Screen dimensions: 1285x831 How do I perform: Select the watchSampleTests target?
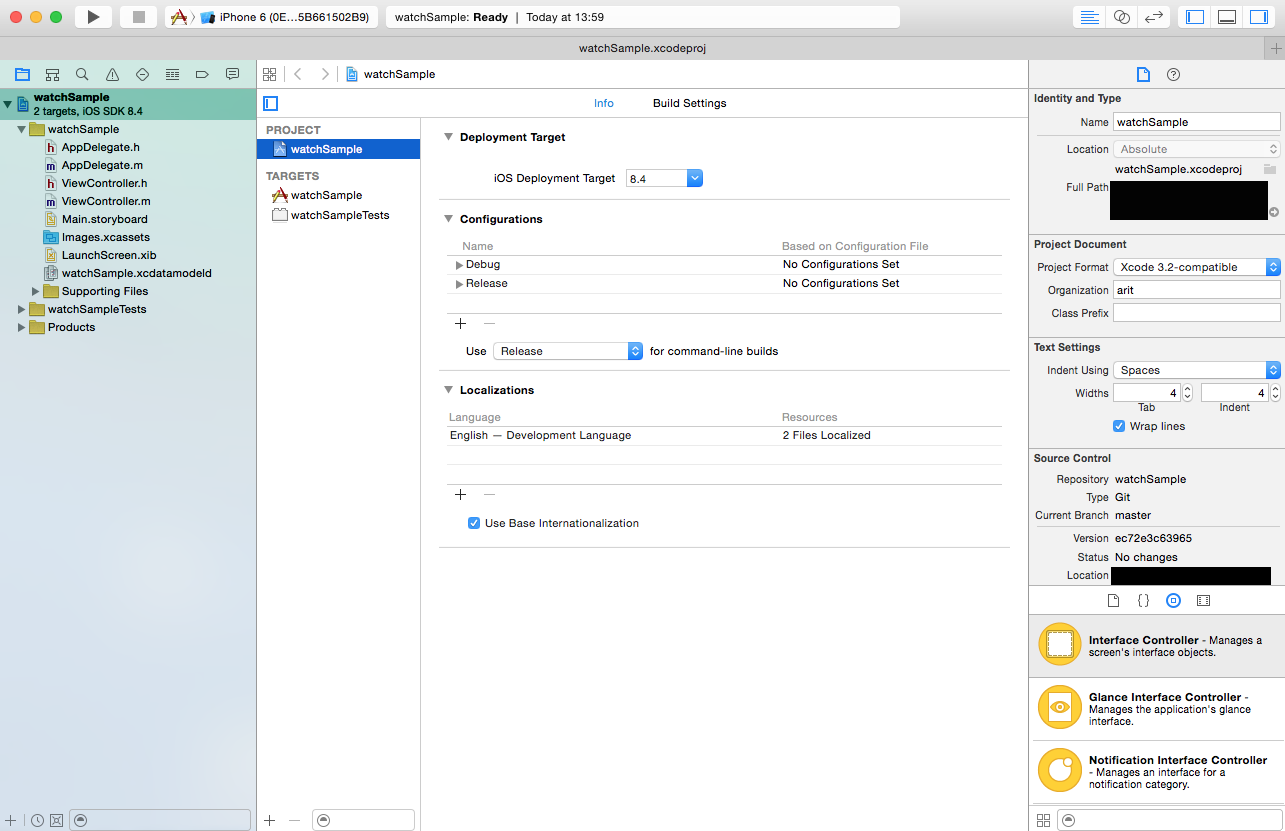[x=338, y=215]
